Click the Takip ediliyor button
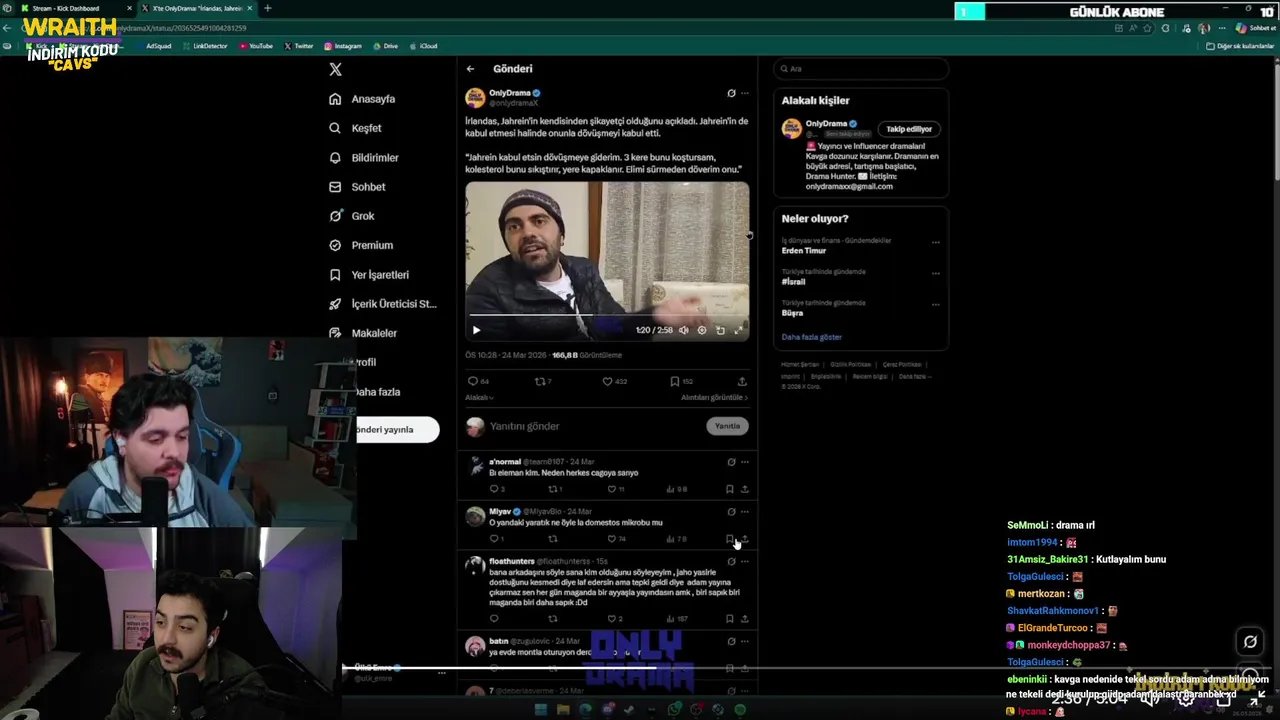Viewport: 1280px width, 720px height. [x=909, y=129]
